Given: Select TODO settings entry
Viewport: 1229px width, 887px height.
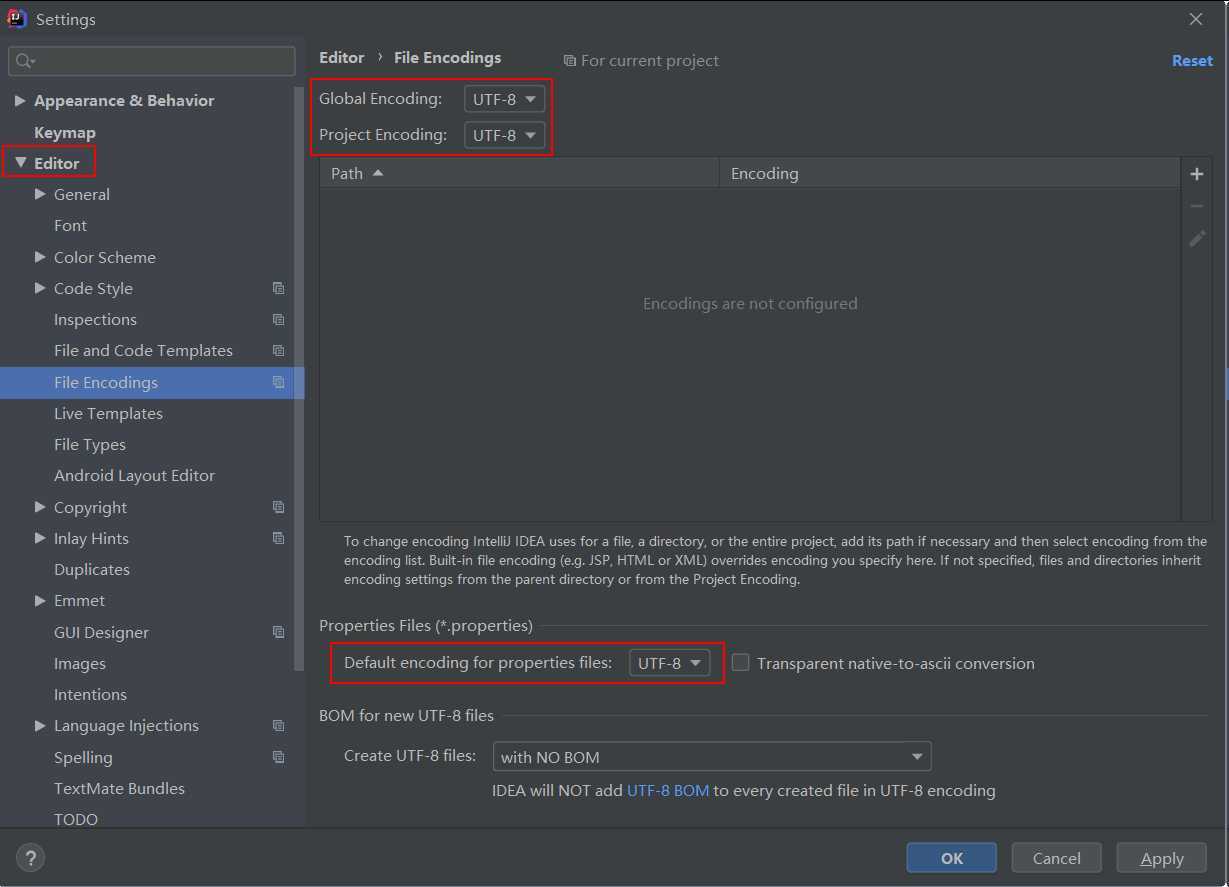Looking at the screenshot, I should [x=76, y=819].
